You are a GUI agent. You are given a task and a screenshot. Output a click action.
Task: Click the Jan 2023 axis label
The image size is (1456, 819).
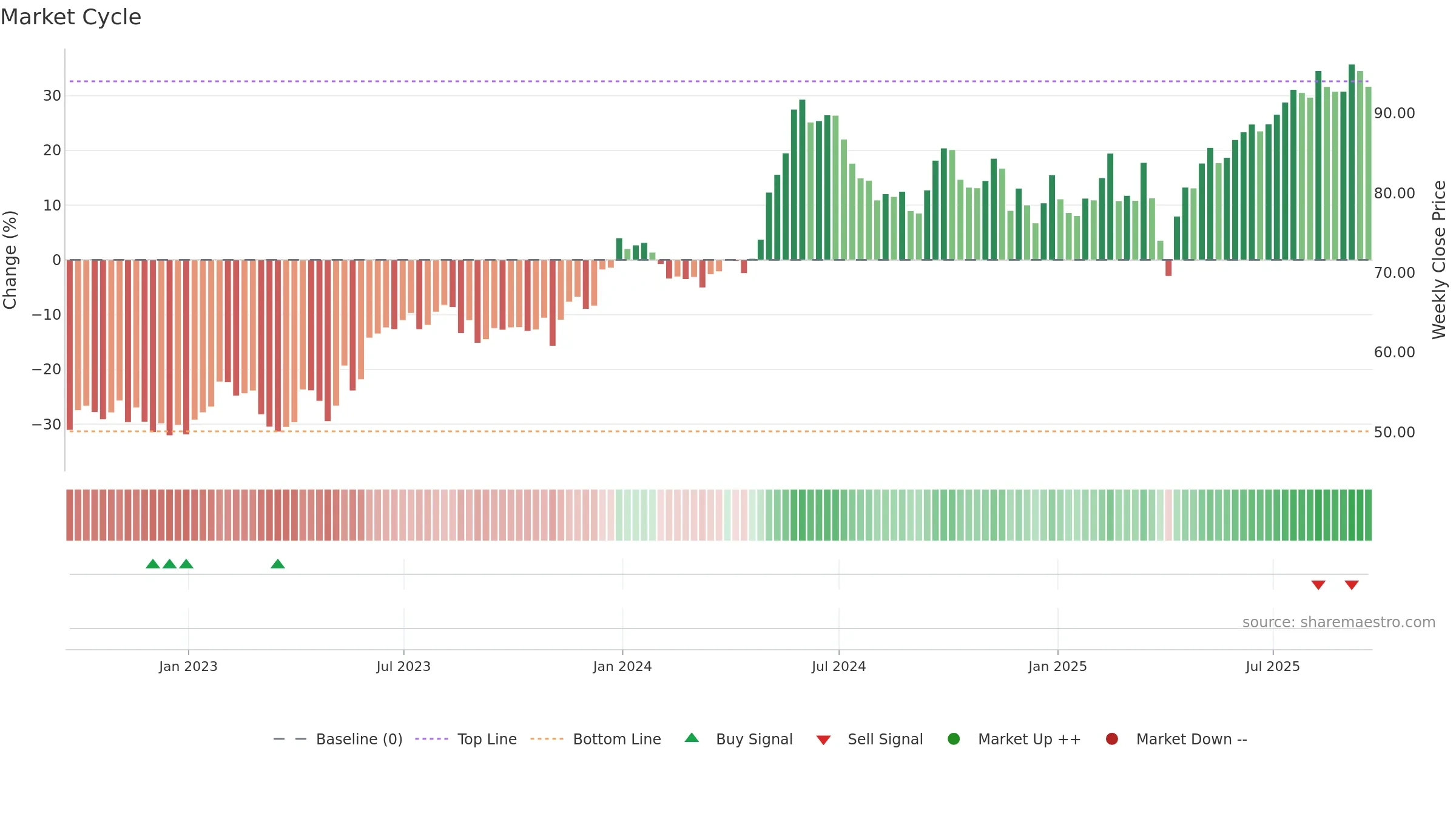point(188,667)
